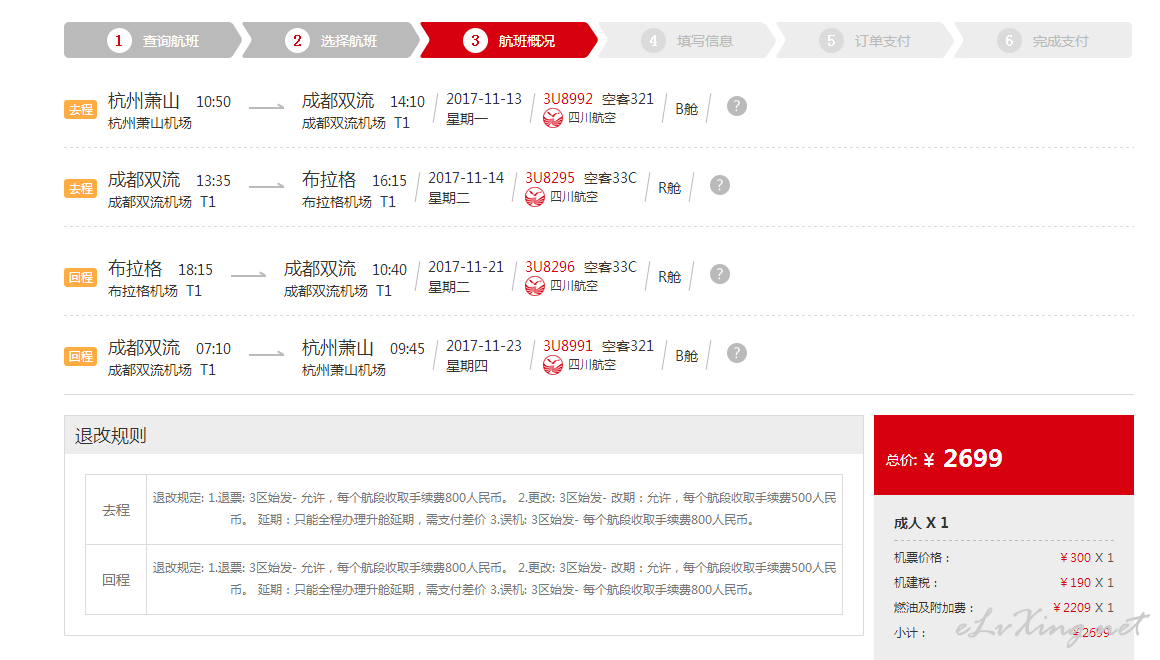The width and height of the screenshot is (1160, 660).
Task: Go to step 2 选择航班
Action: [x=331, y=40]
